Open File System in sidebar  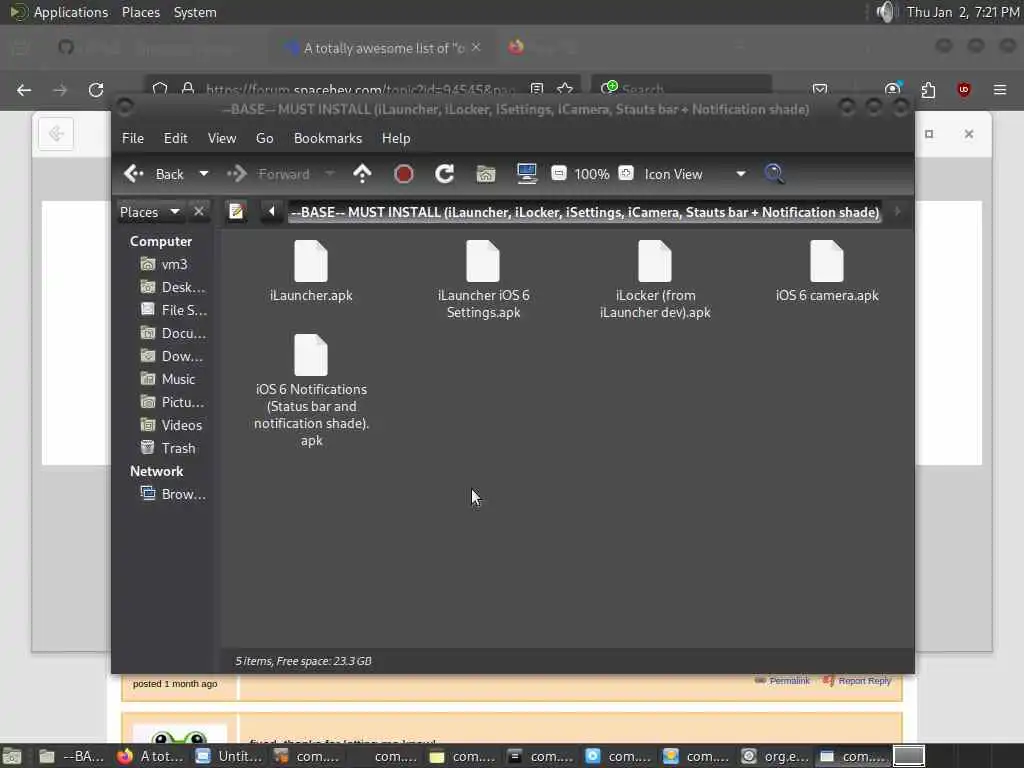(173, 310)
